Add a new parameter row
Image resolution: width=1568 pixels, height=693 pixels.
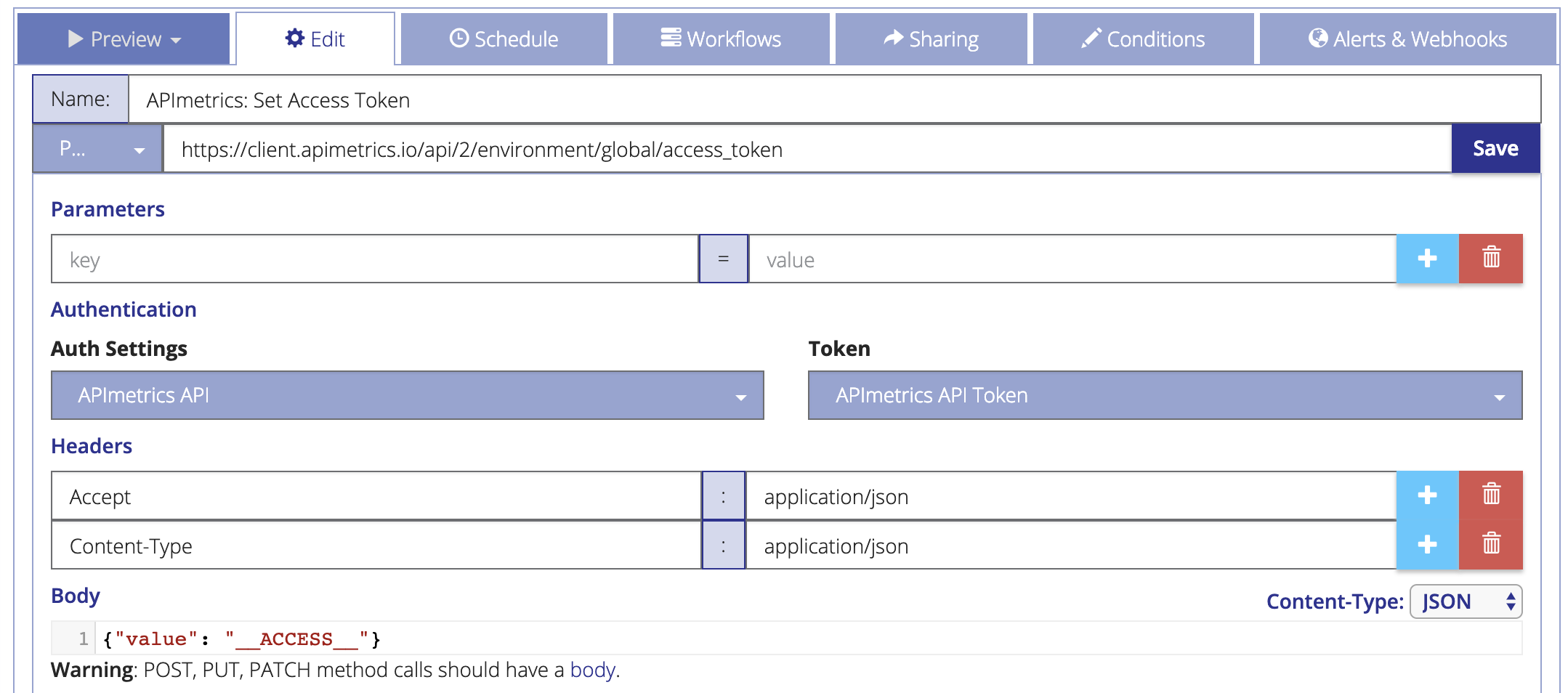[x=1427, y=259]
